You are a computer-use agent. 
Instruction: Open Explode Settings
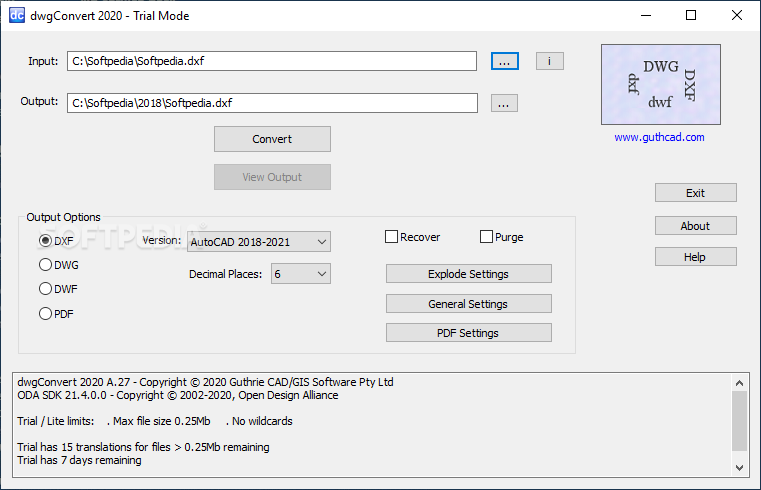point(469,274)
